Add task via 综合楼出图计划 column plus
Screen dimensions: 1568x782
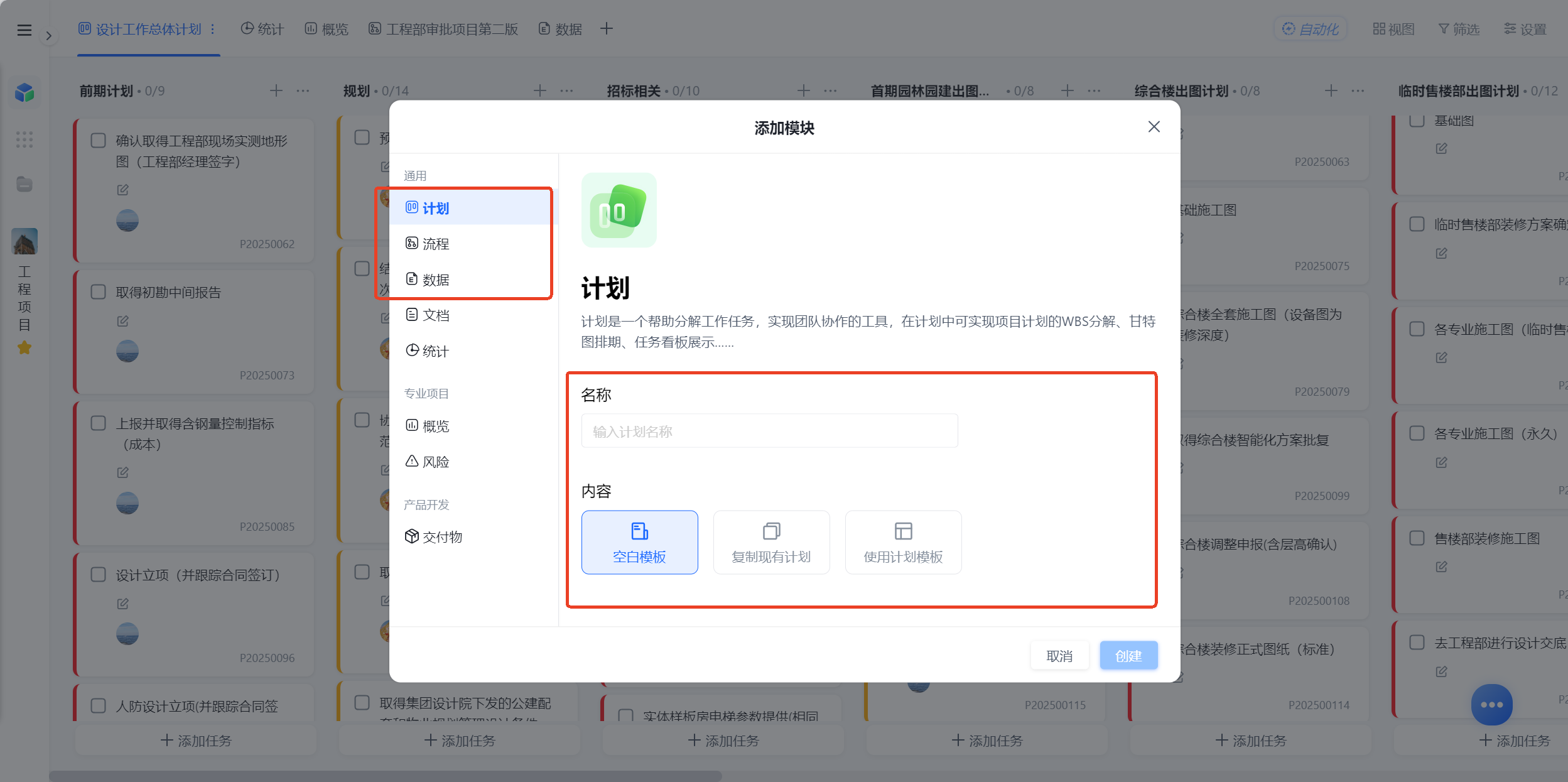pyautogui.click(x=1331, y=90)
